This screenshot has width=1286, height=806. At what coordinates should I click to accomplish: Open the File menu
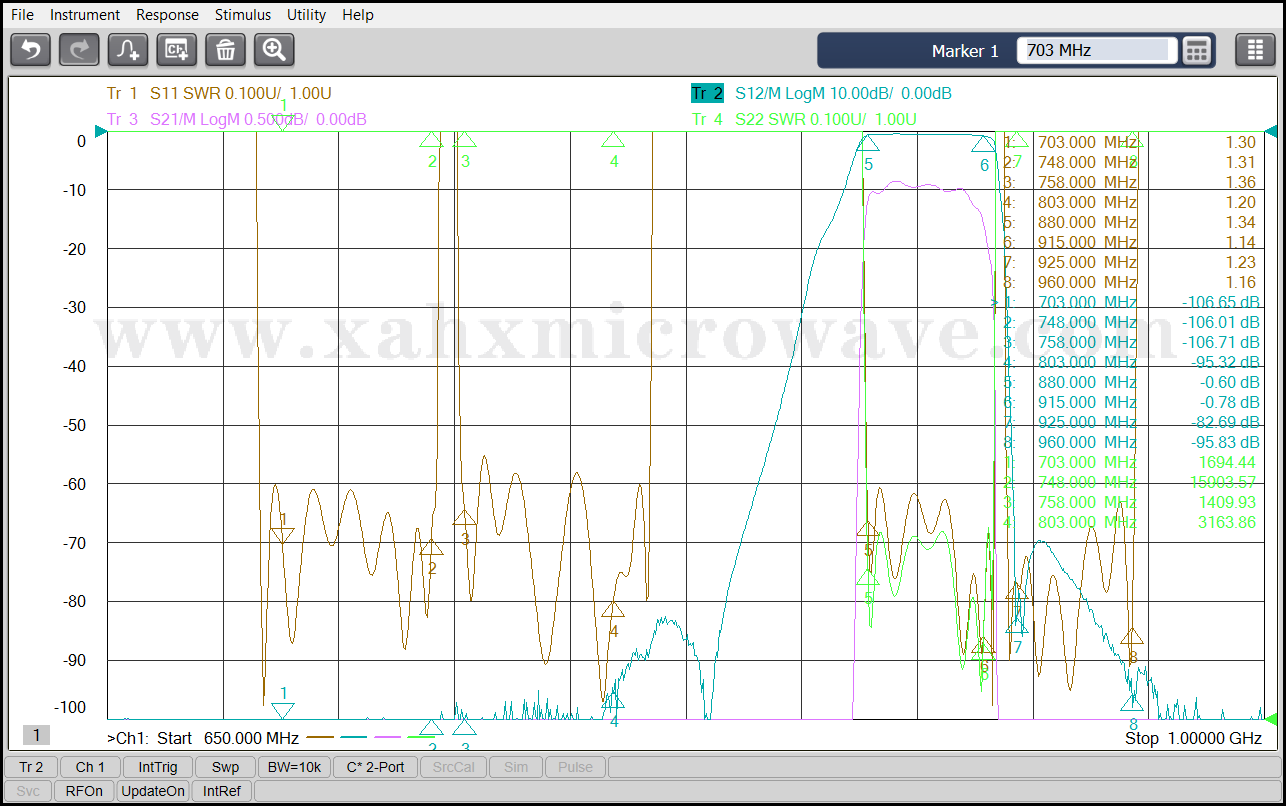[22, 15]
